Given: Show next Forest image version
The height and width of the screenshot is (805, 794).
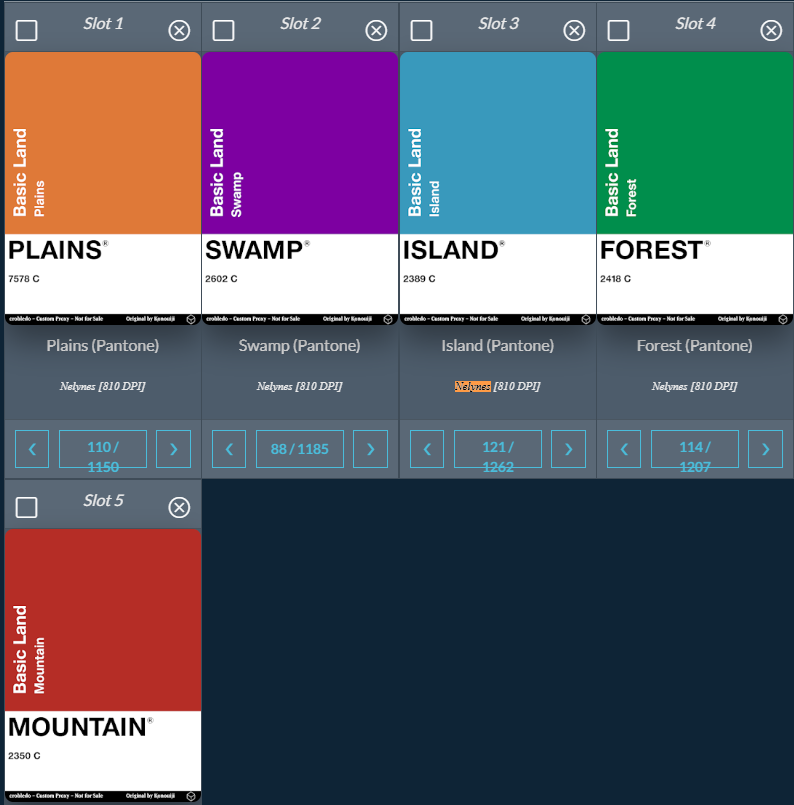Looking at the screenshot, I should (x=765, y=449).
